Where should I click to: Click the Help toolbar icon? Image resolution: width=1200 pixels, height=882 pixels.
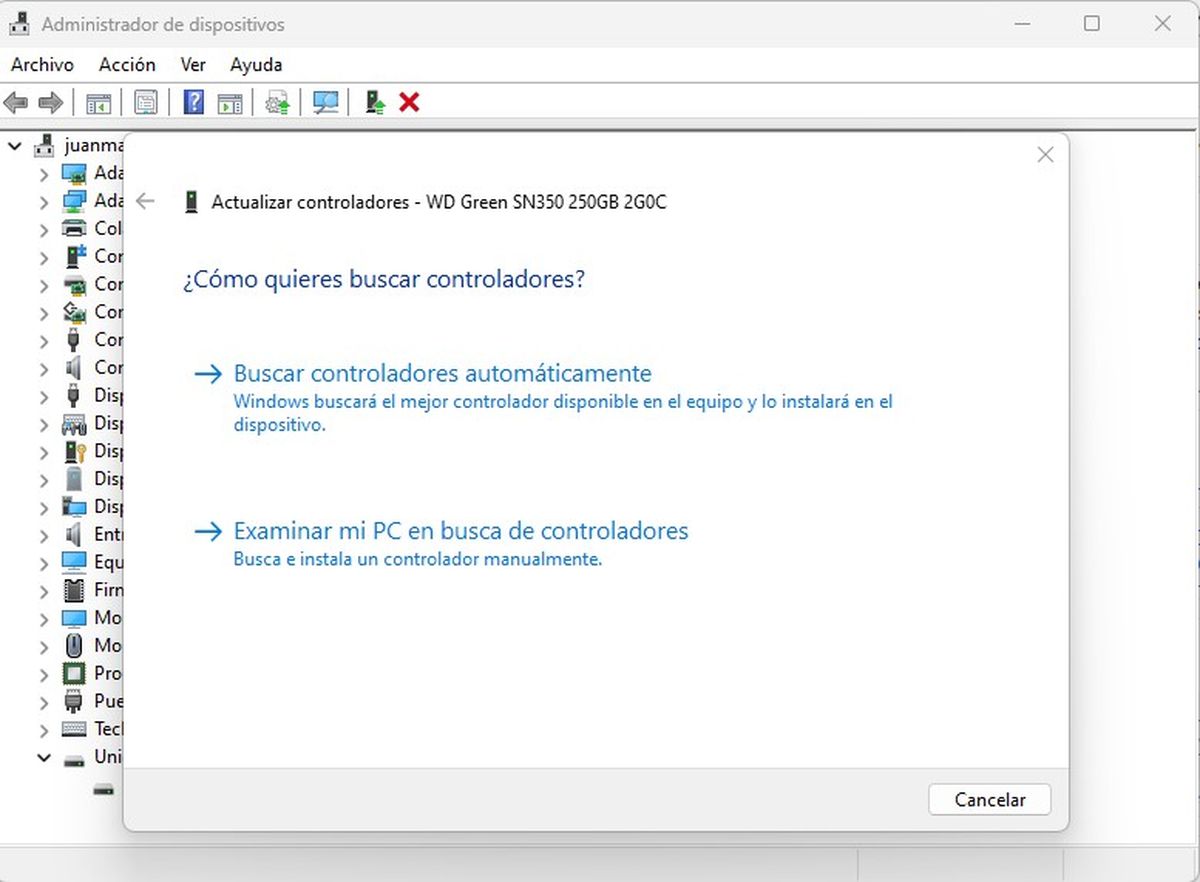[192, 101]
